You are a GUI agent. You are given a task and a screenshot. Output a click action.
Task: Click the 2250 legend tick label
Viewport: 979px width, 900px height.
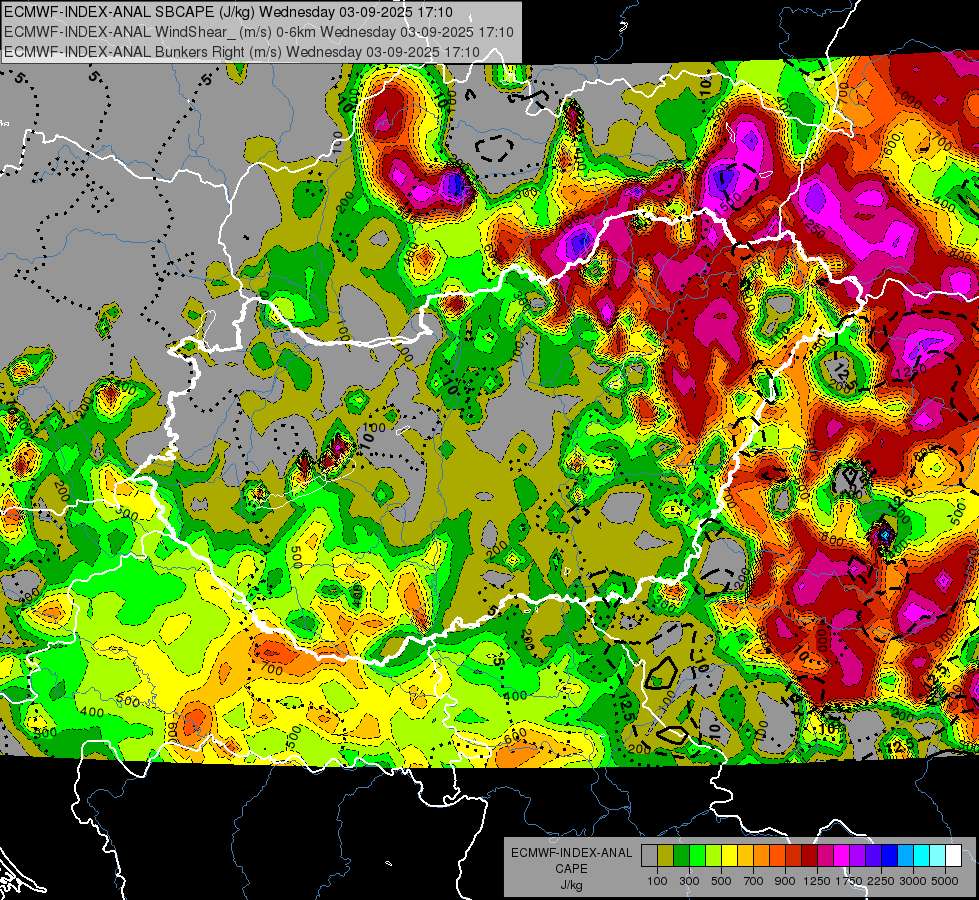pos(882,881)
